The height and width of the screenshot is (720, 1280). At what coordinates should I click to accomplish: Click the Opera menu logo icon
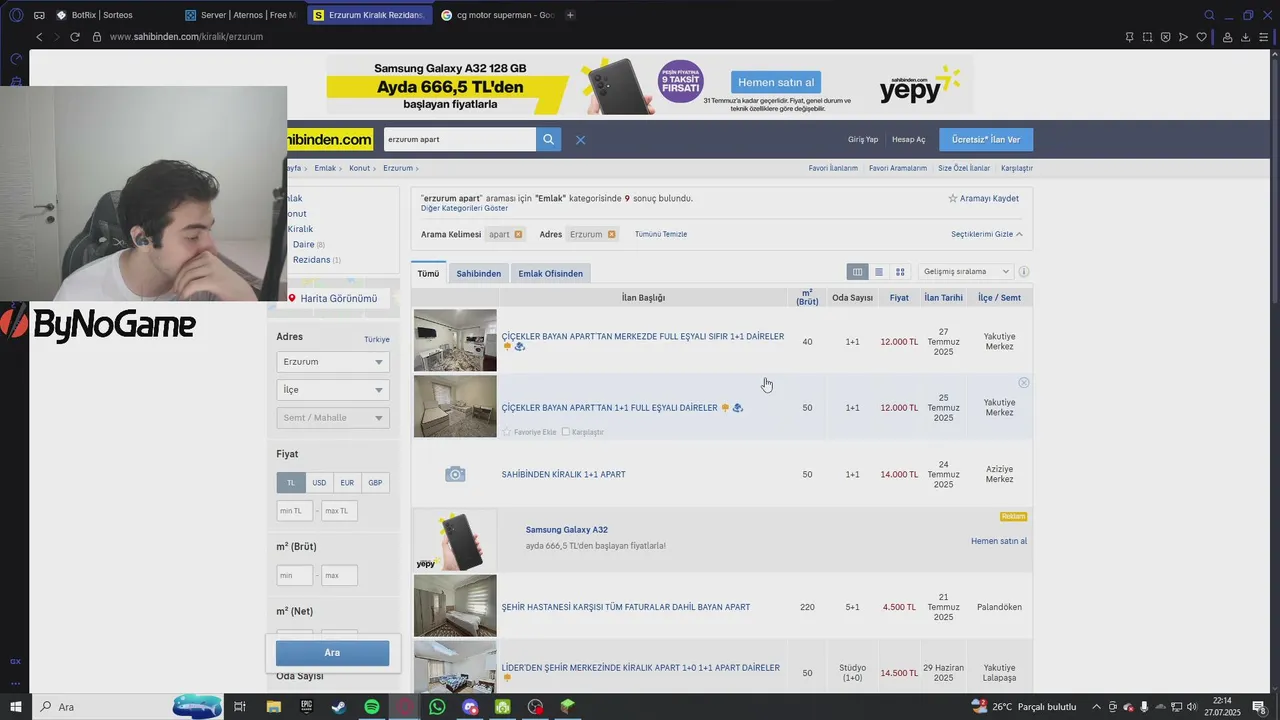tap(15, 15)
